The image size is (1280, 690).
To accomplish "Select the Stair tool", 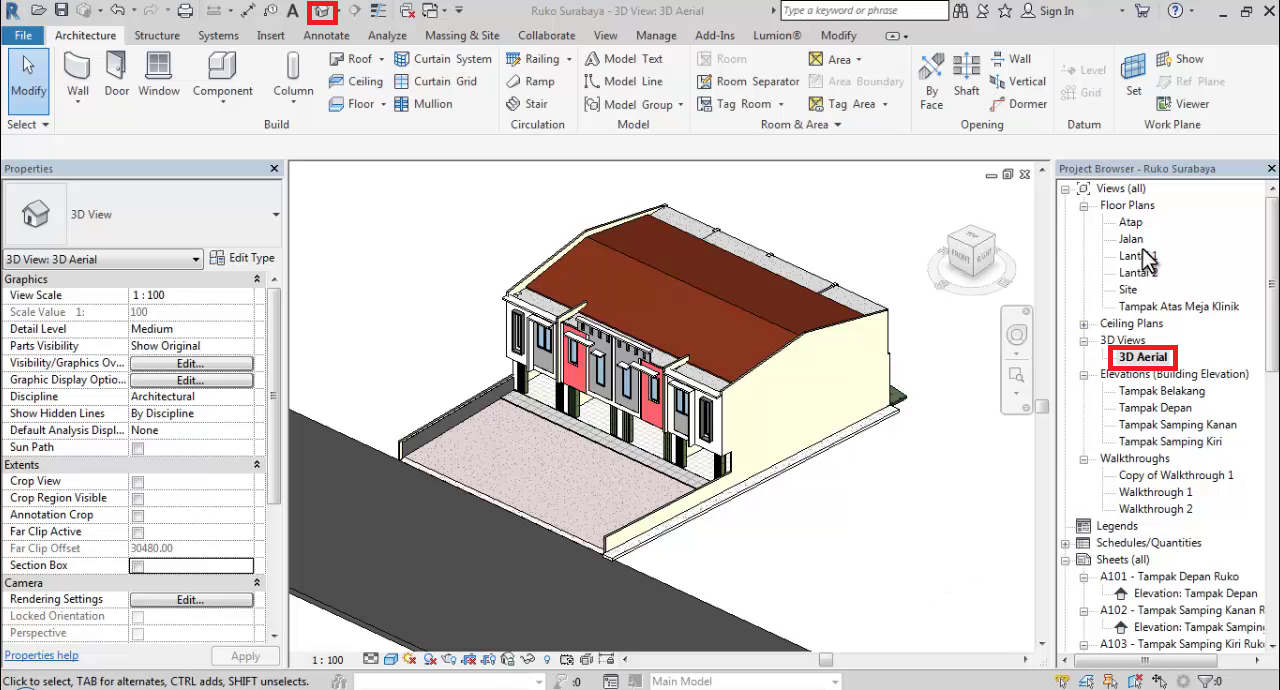I will [x=528, y=103].
